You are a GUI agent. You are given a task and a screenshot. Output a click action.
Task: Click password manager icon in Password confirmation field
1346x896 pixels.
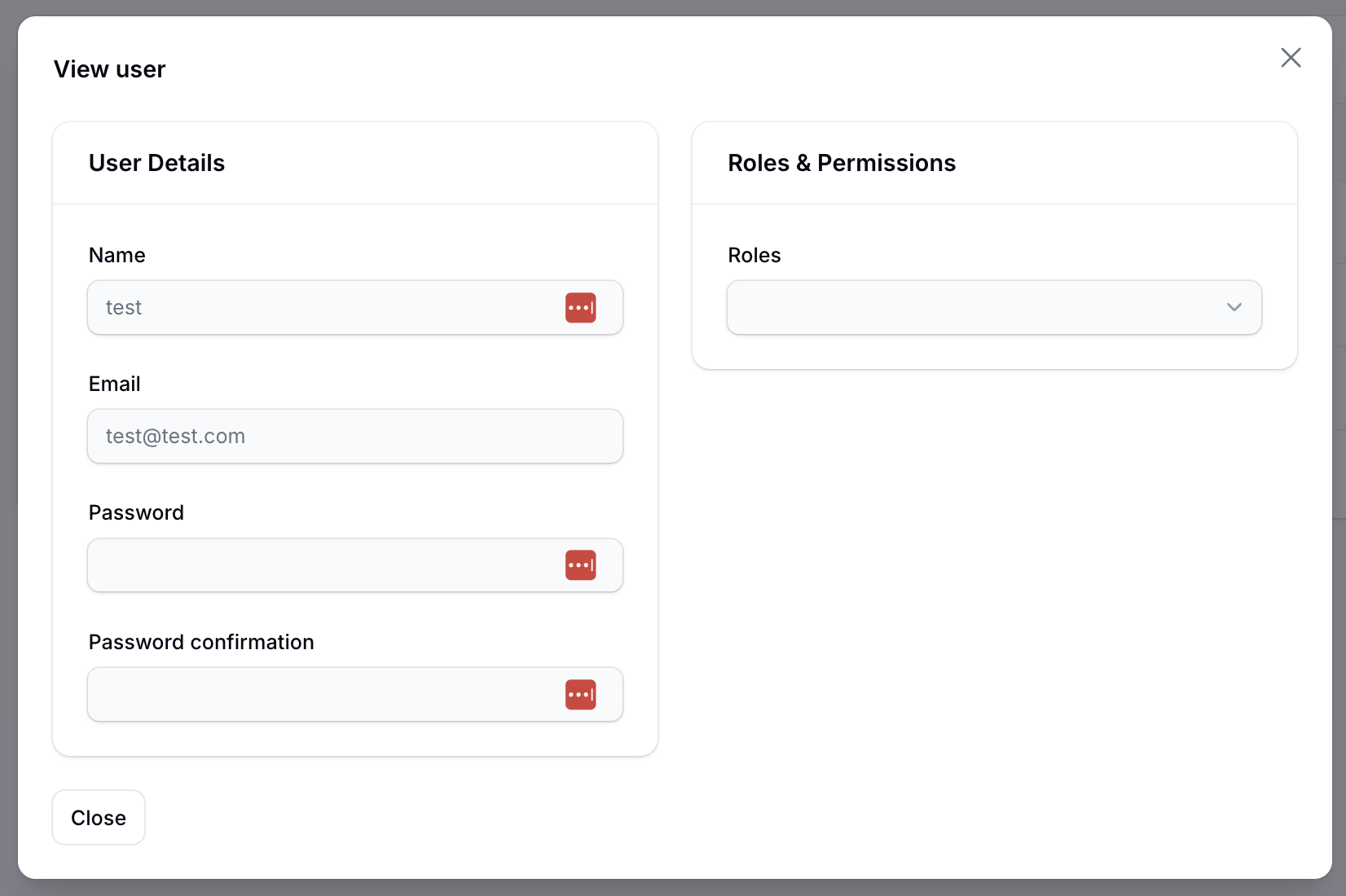[581, 695]
